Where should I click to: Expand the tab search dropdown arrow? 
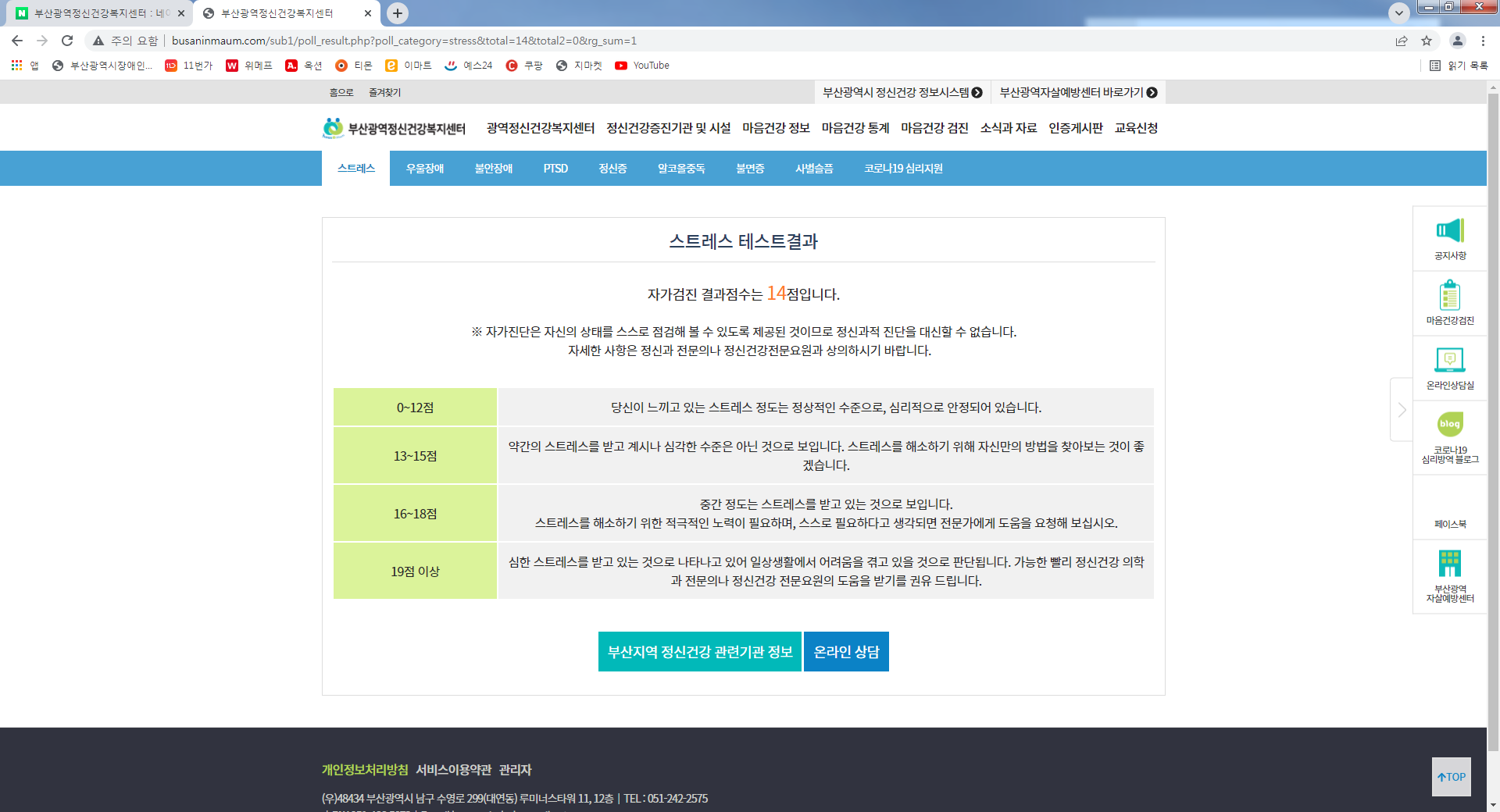tap(1398, 13)
